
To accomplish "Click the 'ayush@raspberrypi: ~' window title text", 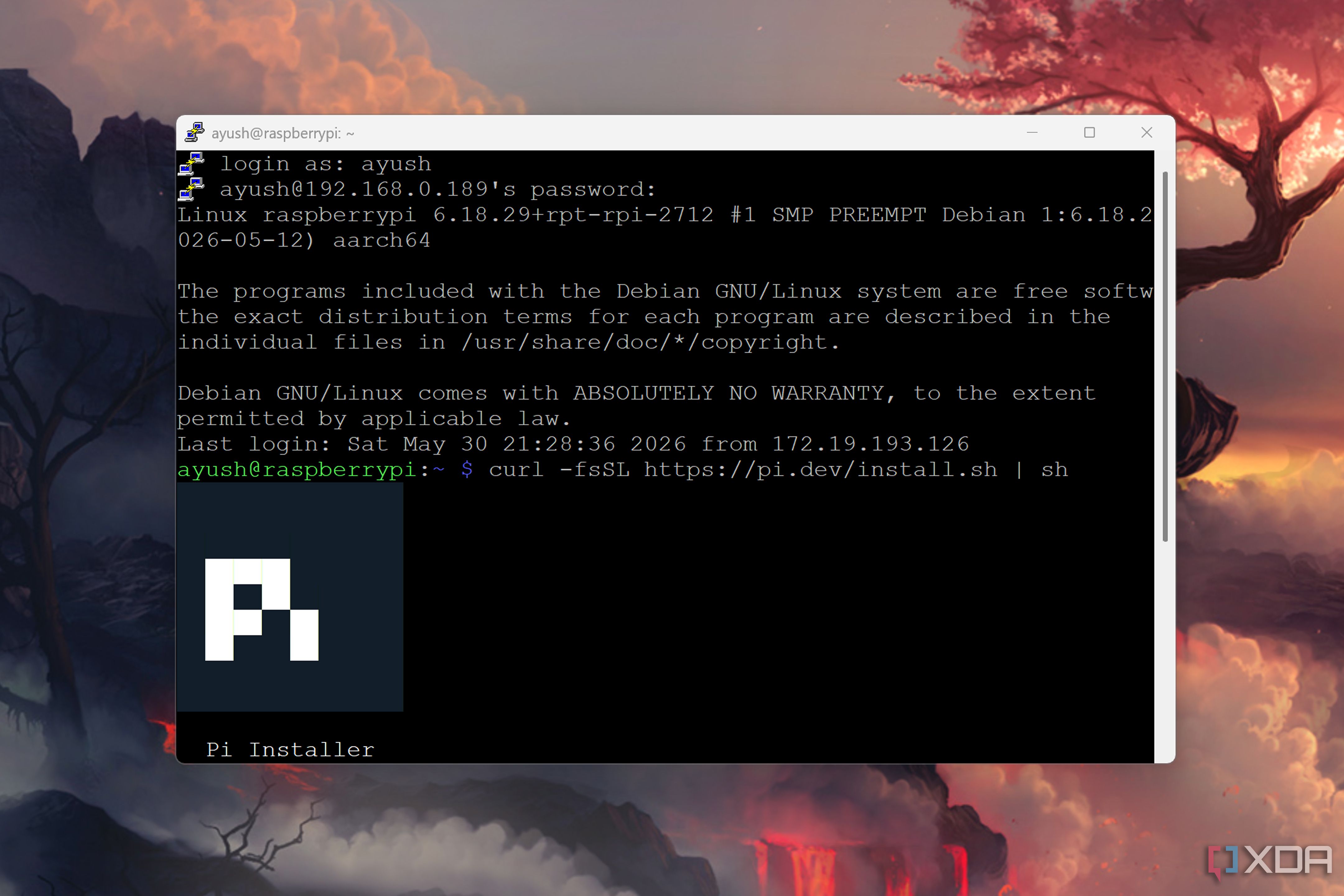I will coord(283,133).
